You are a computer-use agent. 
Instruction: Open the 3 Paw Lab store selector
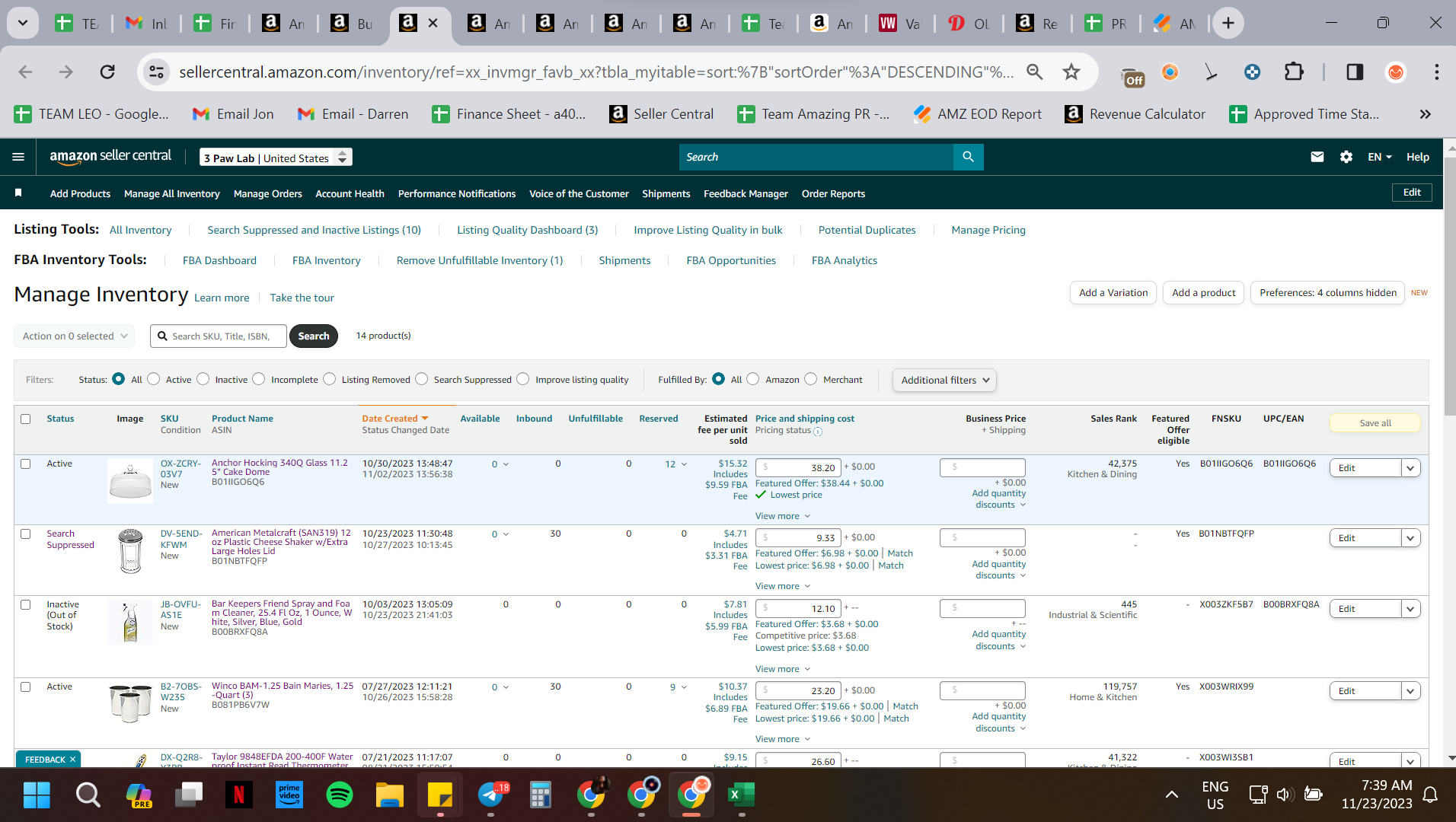[x=276, y=158]
